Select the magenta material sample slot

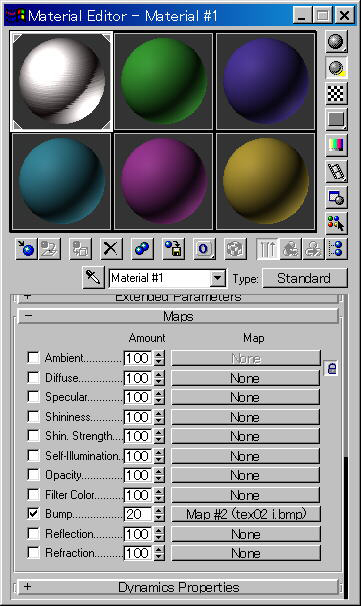[x=163, y=182]
